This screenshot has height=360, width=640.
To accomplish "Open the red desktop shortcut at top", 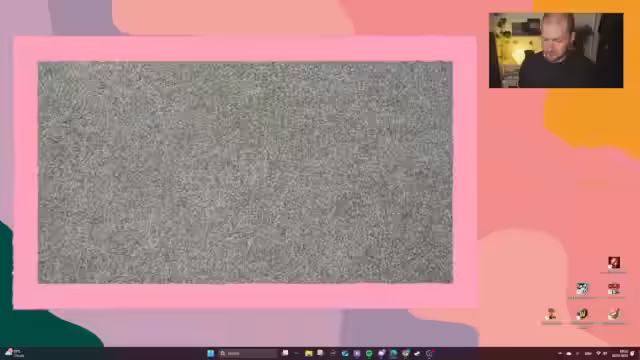I will point(614,262).
